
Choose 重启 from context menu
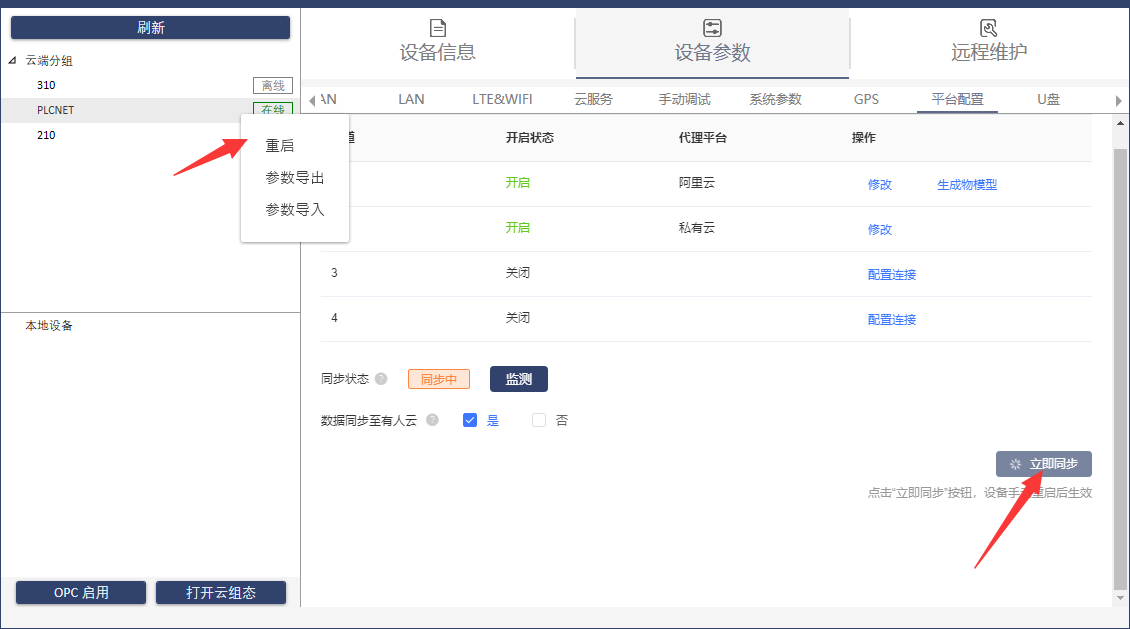280,146
